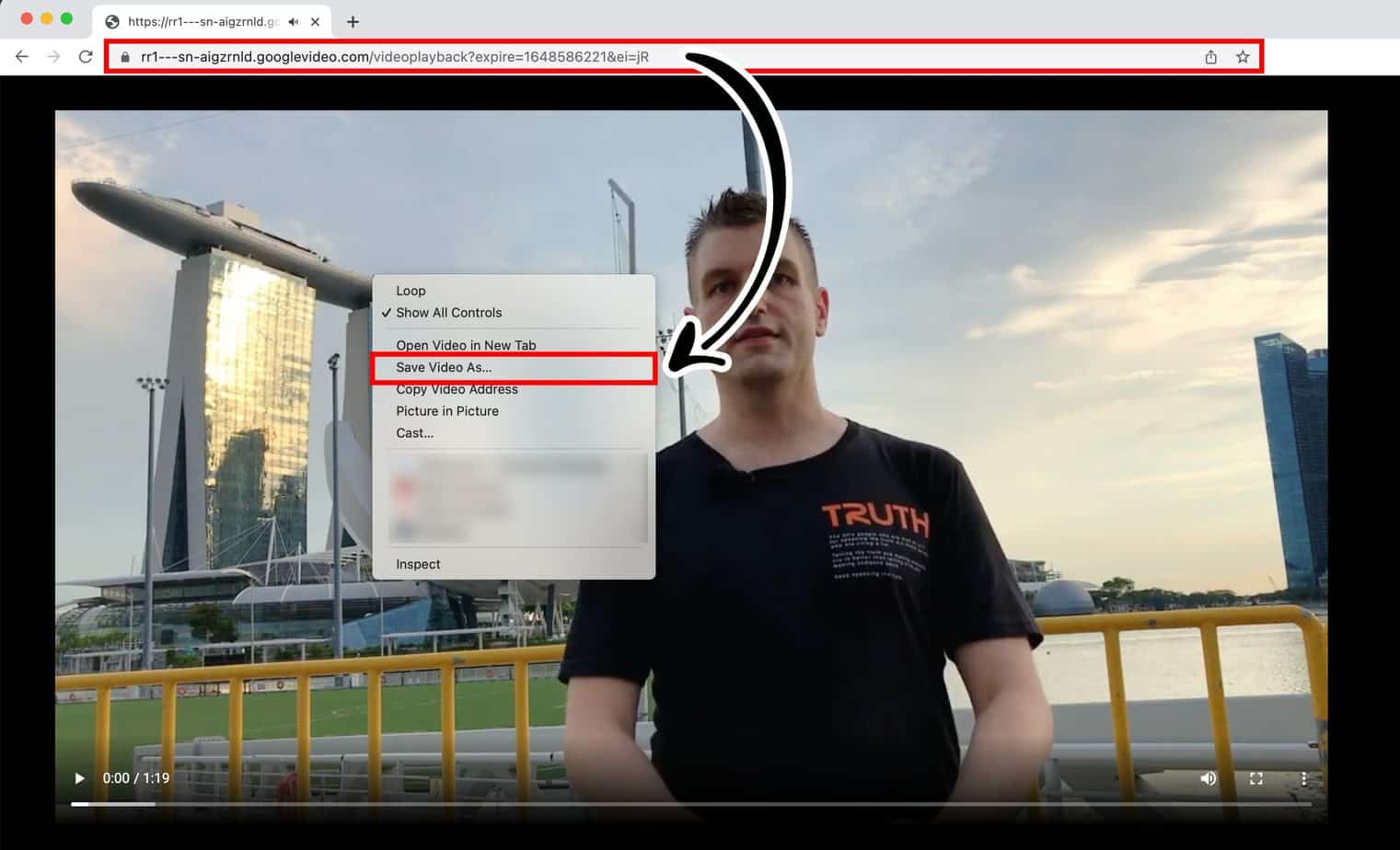The image size is (1400, 850).
Task: Open the video player more options menu
Action: (x=1303, y=778)
